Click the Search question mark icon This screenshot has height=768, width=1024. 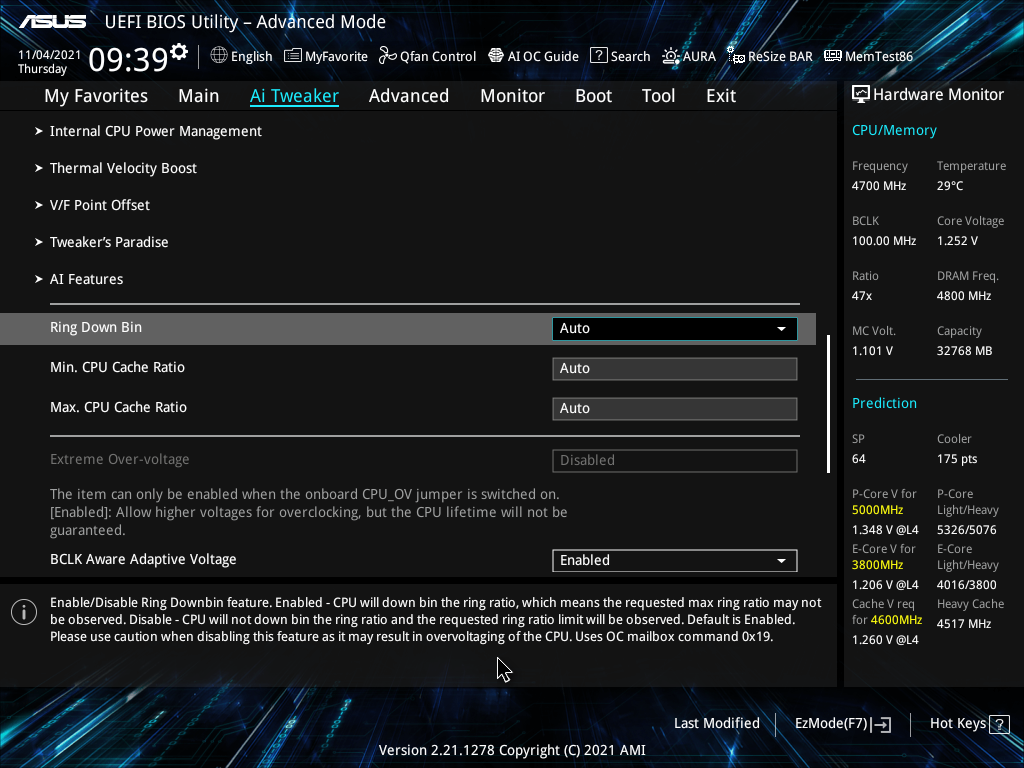coord(599,56)
